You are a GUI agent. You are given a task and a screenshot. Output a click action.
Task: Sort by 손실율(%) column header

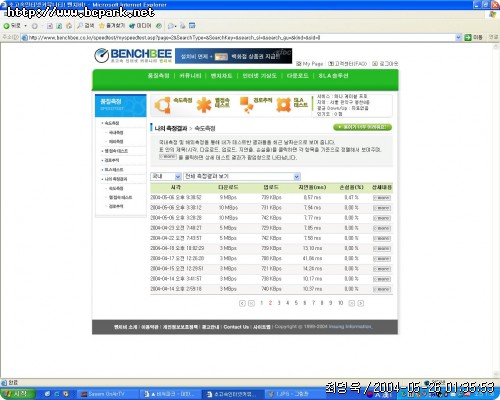pos(351,187)
